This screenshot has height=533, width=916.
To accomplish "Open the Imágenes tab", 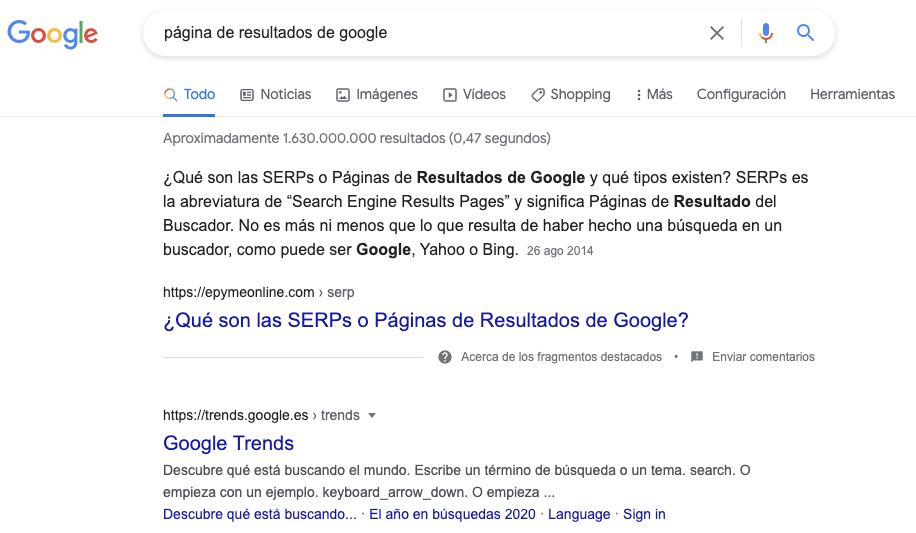I will (x=377, y=95).
